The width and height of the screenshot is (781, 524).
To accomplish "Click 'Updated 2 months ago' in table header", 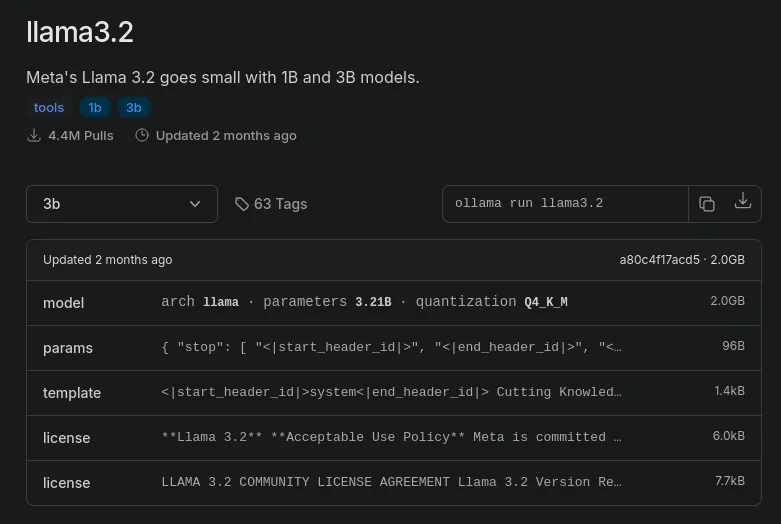I will pyautogui.click(x=108, y=260).
